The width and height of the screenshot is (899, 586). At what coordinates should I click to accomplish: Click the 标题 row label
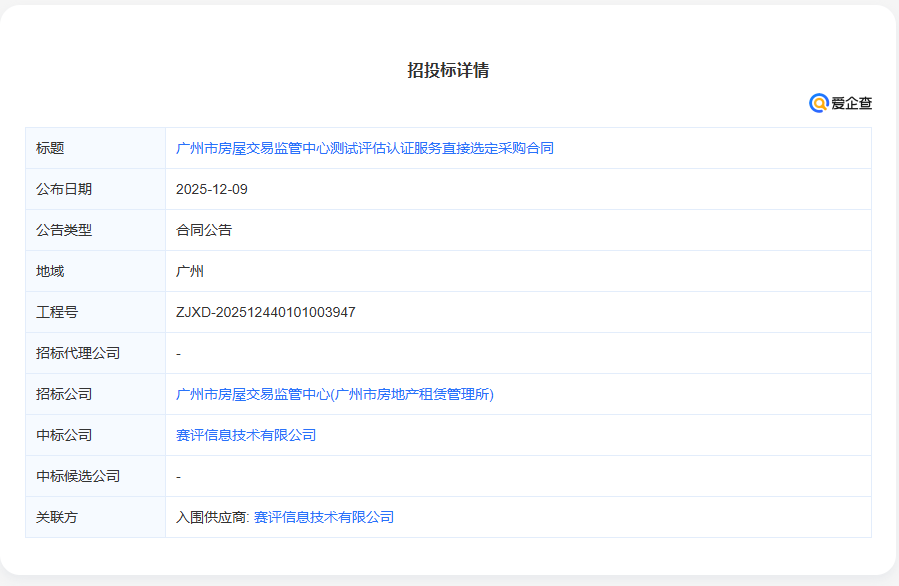tap(48, 147)
